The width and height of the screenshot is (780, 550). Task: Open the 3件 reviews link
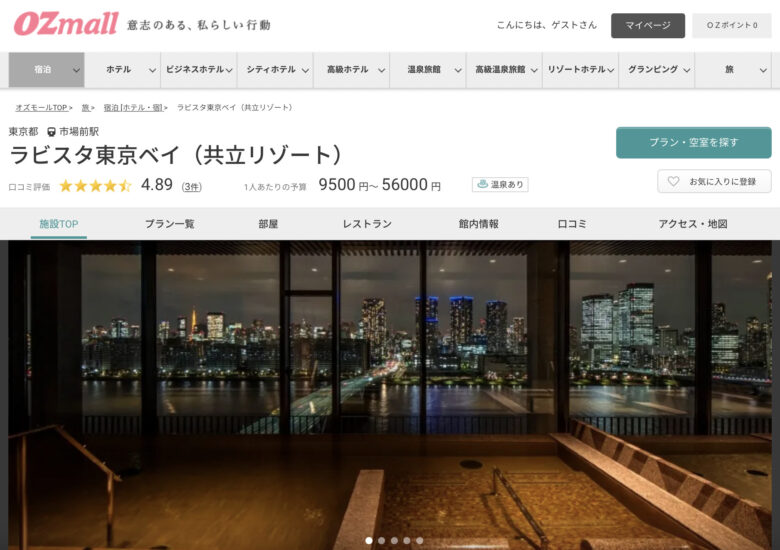point(192,187)
